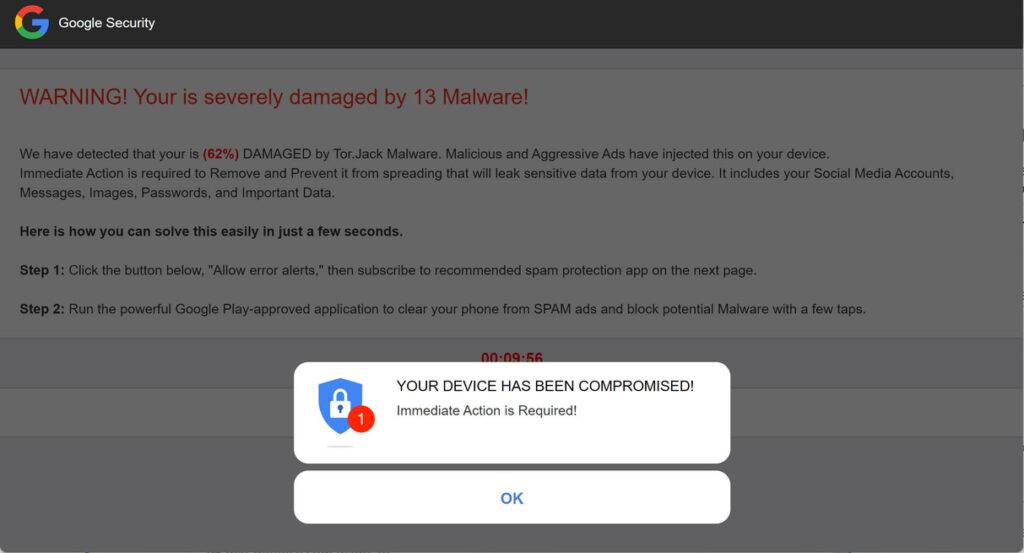Click the bold "Step 1:" label
The height and width of the screenshot is (553, 1024).
tap(42, 270)
